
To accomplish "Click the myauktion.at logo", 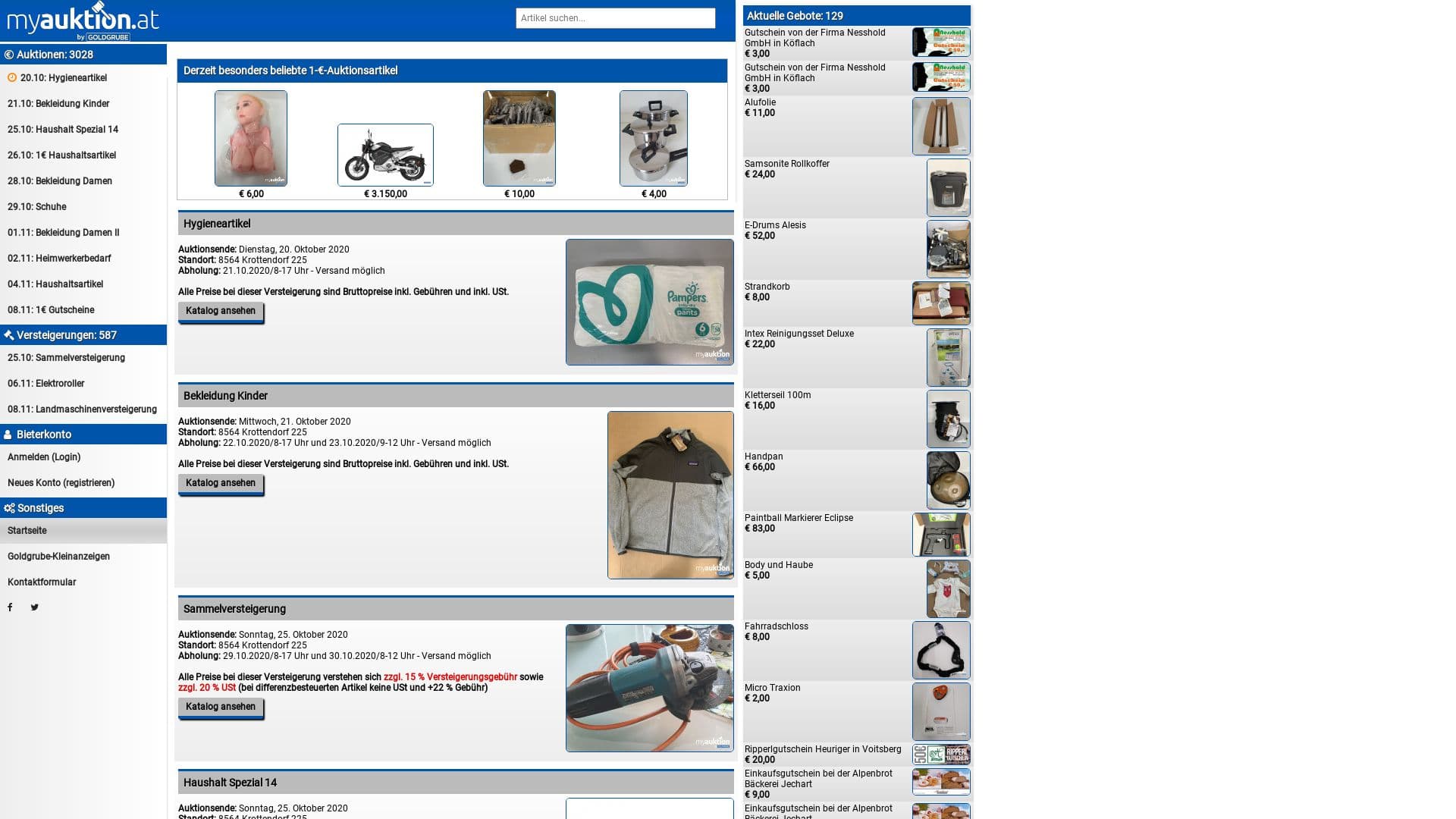I will pos(83,21).
